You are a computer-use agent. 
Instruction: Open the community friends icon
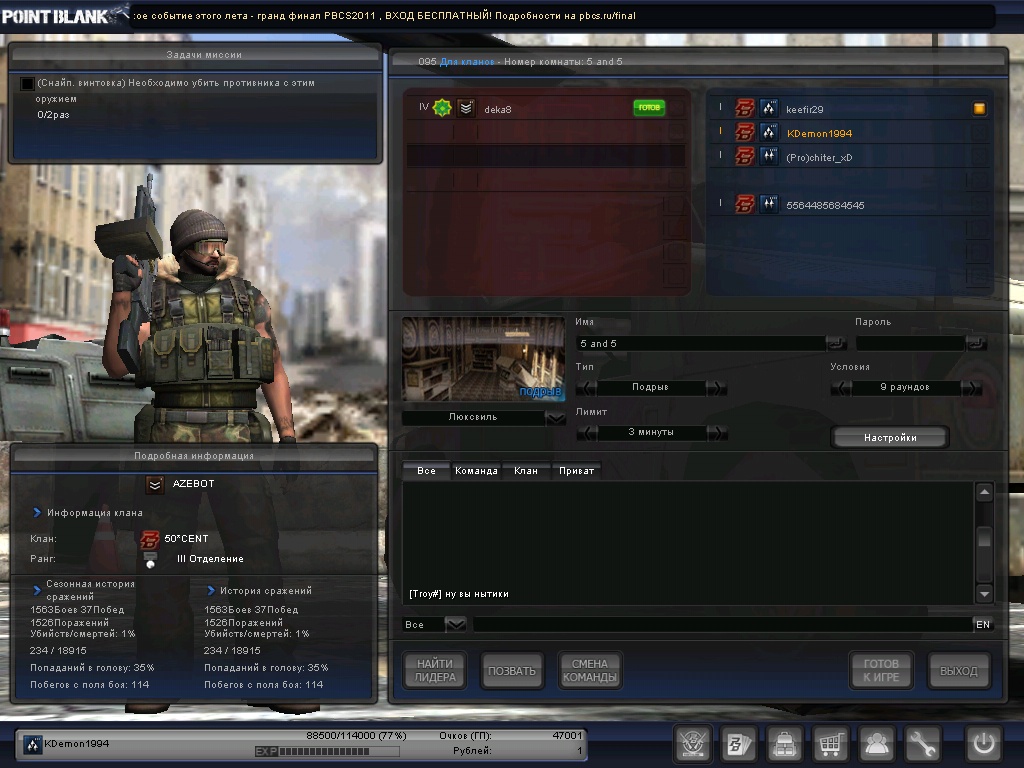(876, 744)
